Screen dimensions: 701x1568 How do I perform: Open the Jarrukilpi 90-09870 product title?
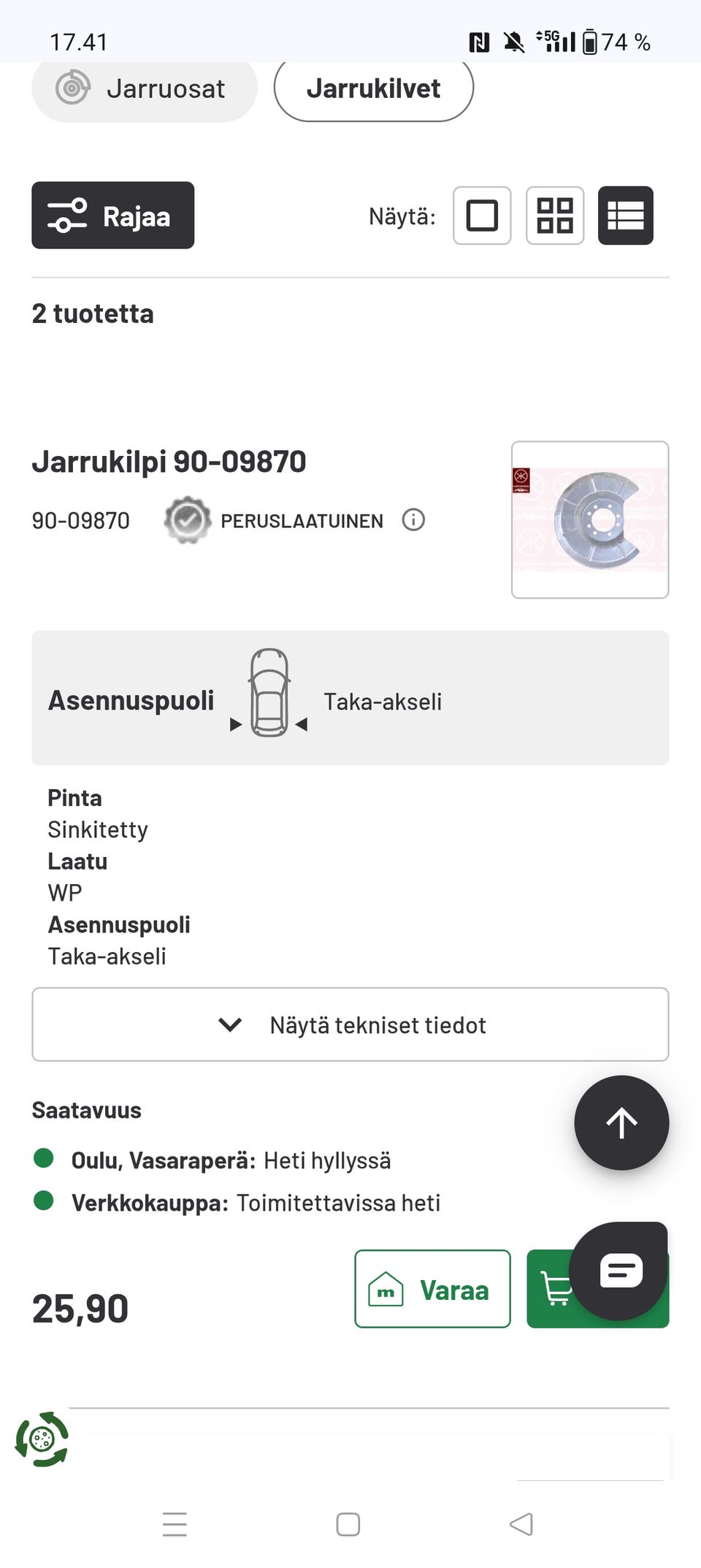(169, 462)
